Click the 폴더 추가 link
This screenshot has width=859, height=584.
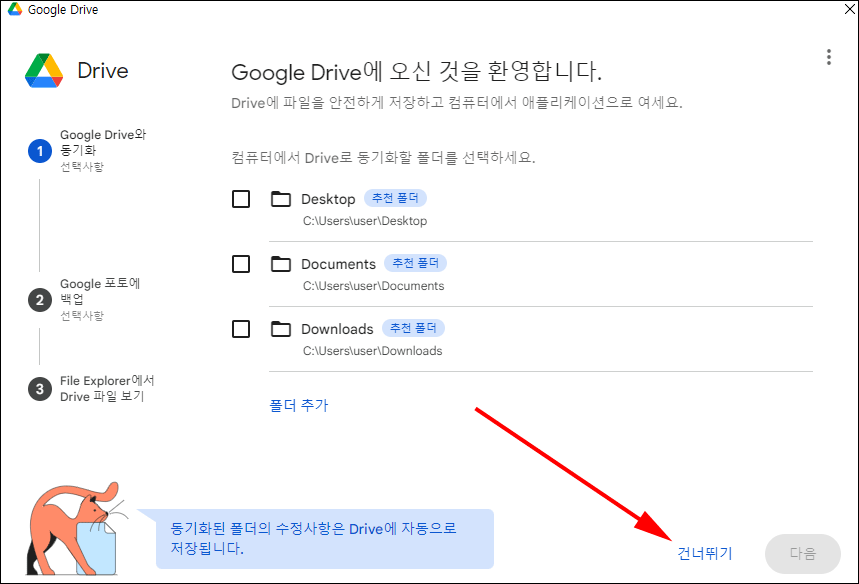pyautogui.click(x=299, y=405)
